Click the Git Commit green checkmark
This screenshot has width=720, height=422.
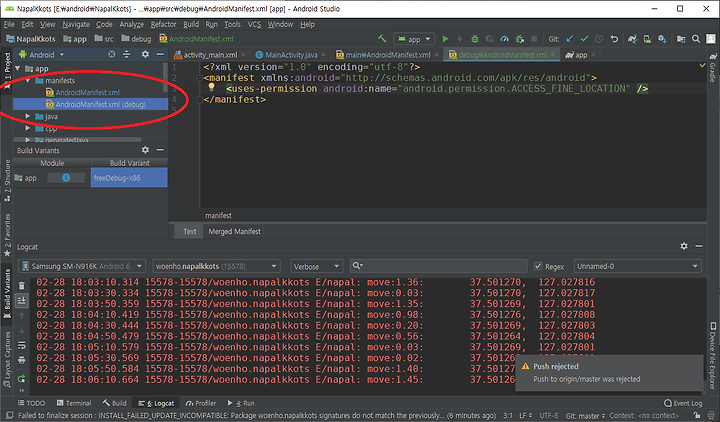point(585,39)
